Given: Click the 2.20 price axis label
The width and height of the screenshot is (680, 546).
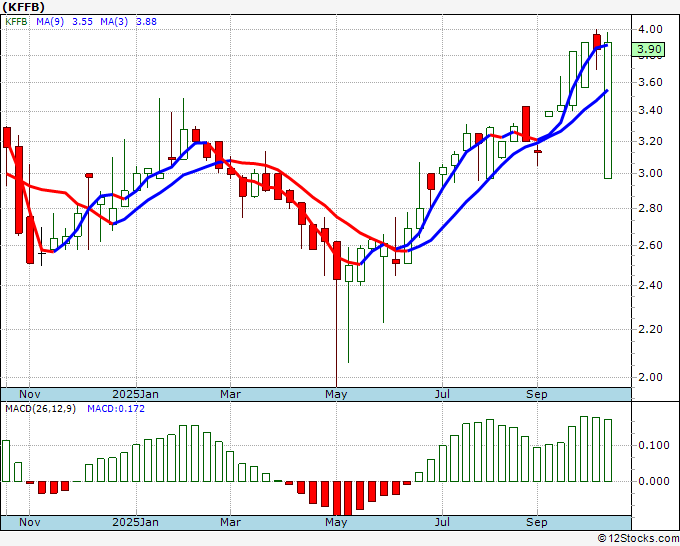Looking at the screenshot, I should pos(650,329).
